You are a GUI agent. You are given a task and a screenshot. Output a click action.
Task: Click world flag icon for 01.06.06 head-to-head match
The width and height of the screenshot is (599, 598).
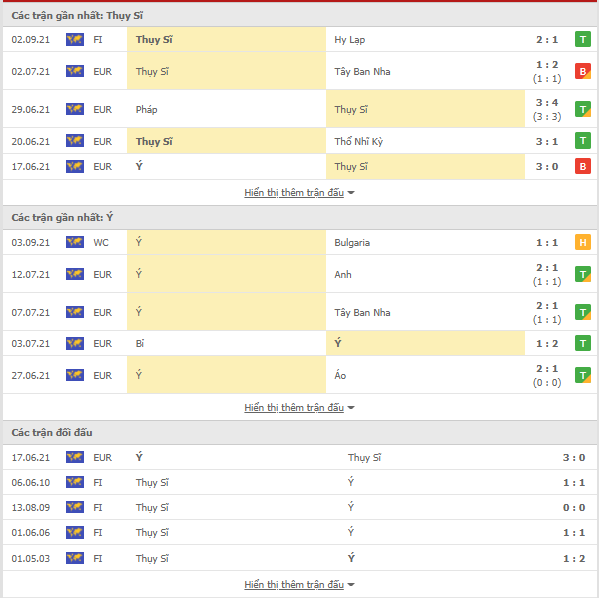tap(74, 532)
